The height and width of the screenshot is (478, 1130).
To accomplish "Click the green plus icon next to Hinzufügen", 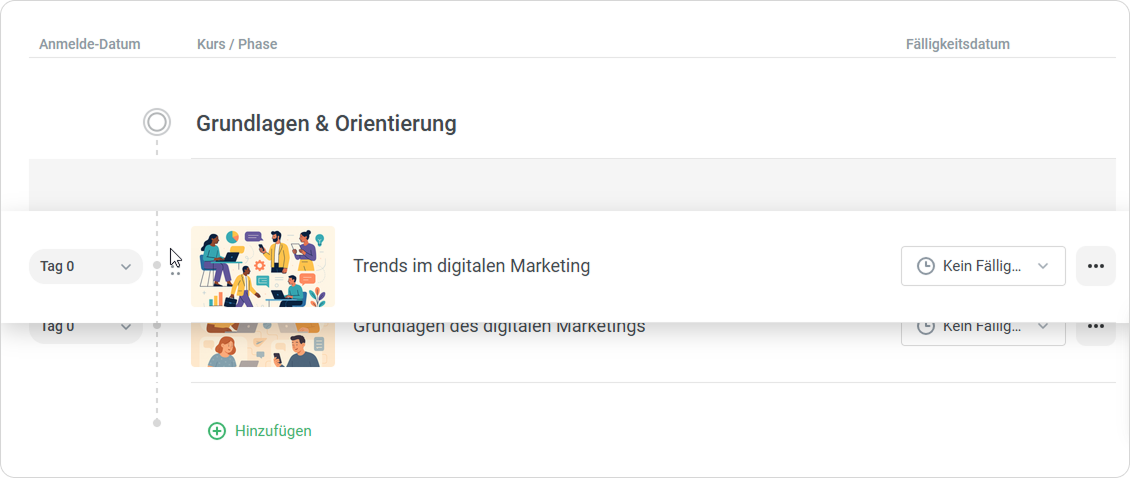I will tap(217, 431).
